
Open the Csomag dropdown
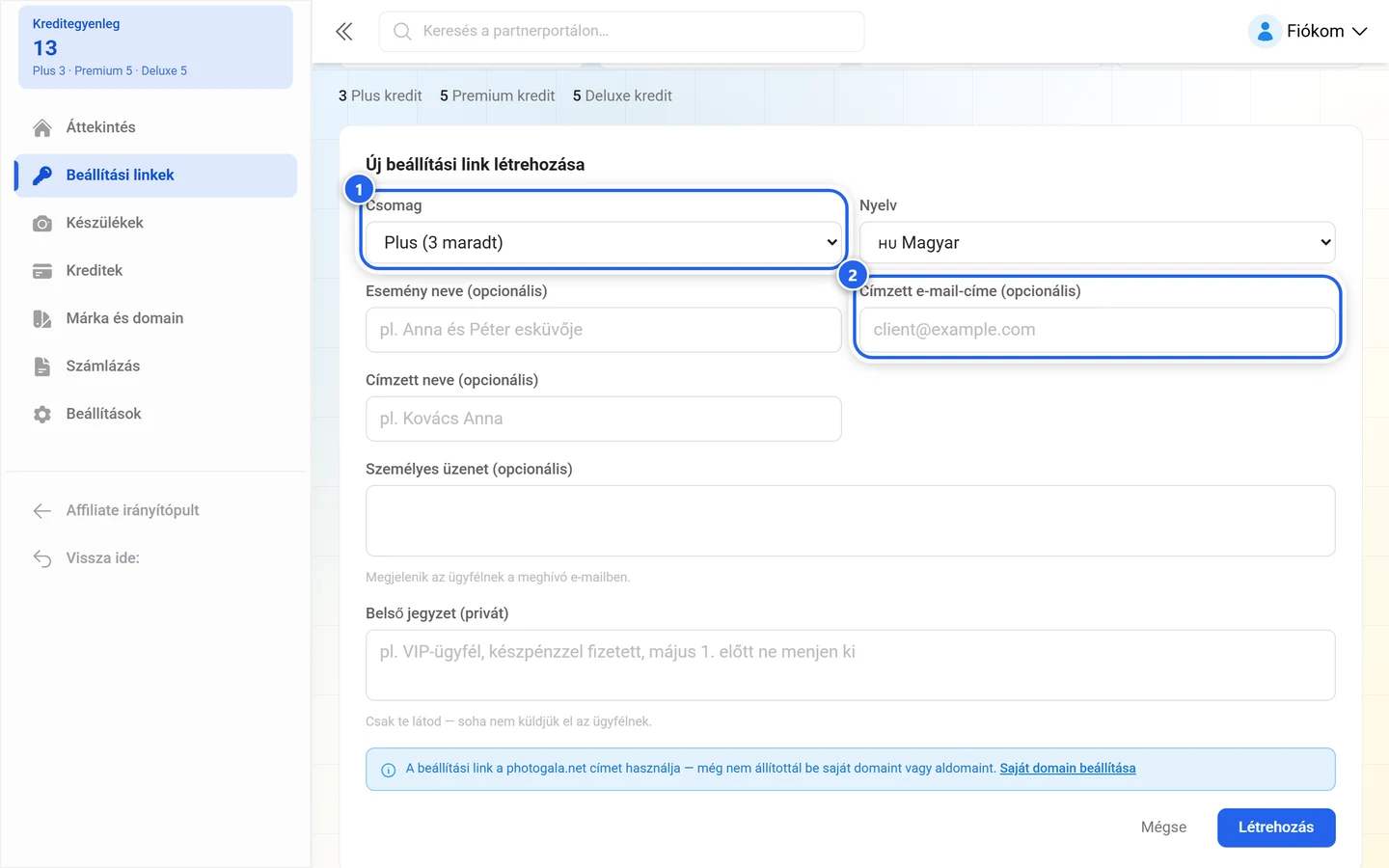point(604,243)
